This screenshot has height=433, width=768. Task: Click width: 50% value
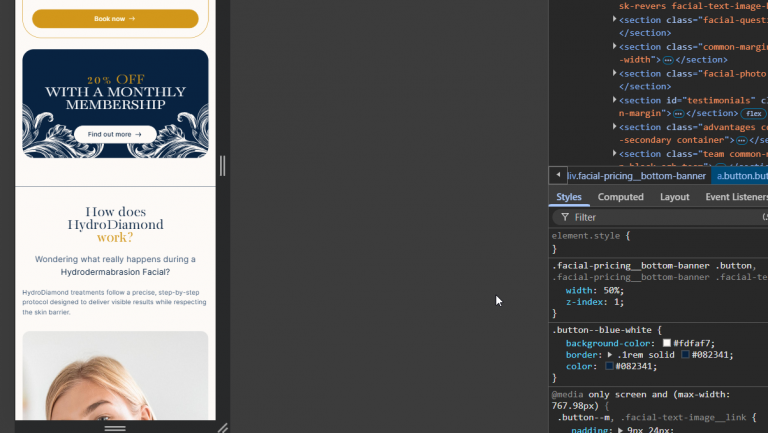[612, 290]
